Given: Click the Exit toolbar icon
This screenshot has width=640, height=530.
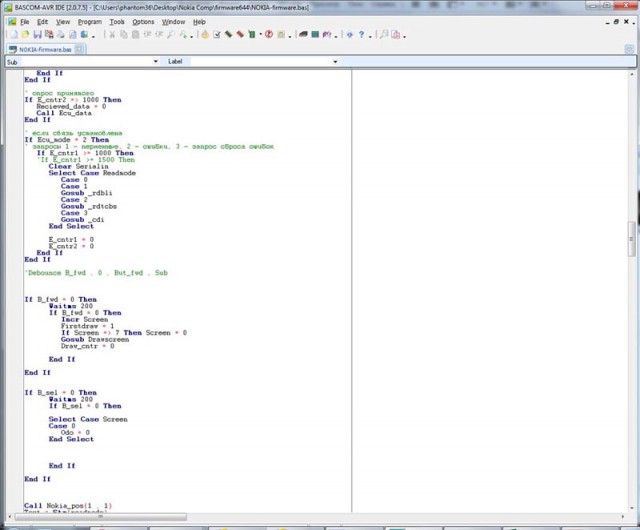Looking at the screenshot, I should [x=84, y=35].
